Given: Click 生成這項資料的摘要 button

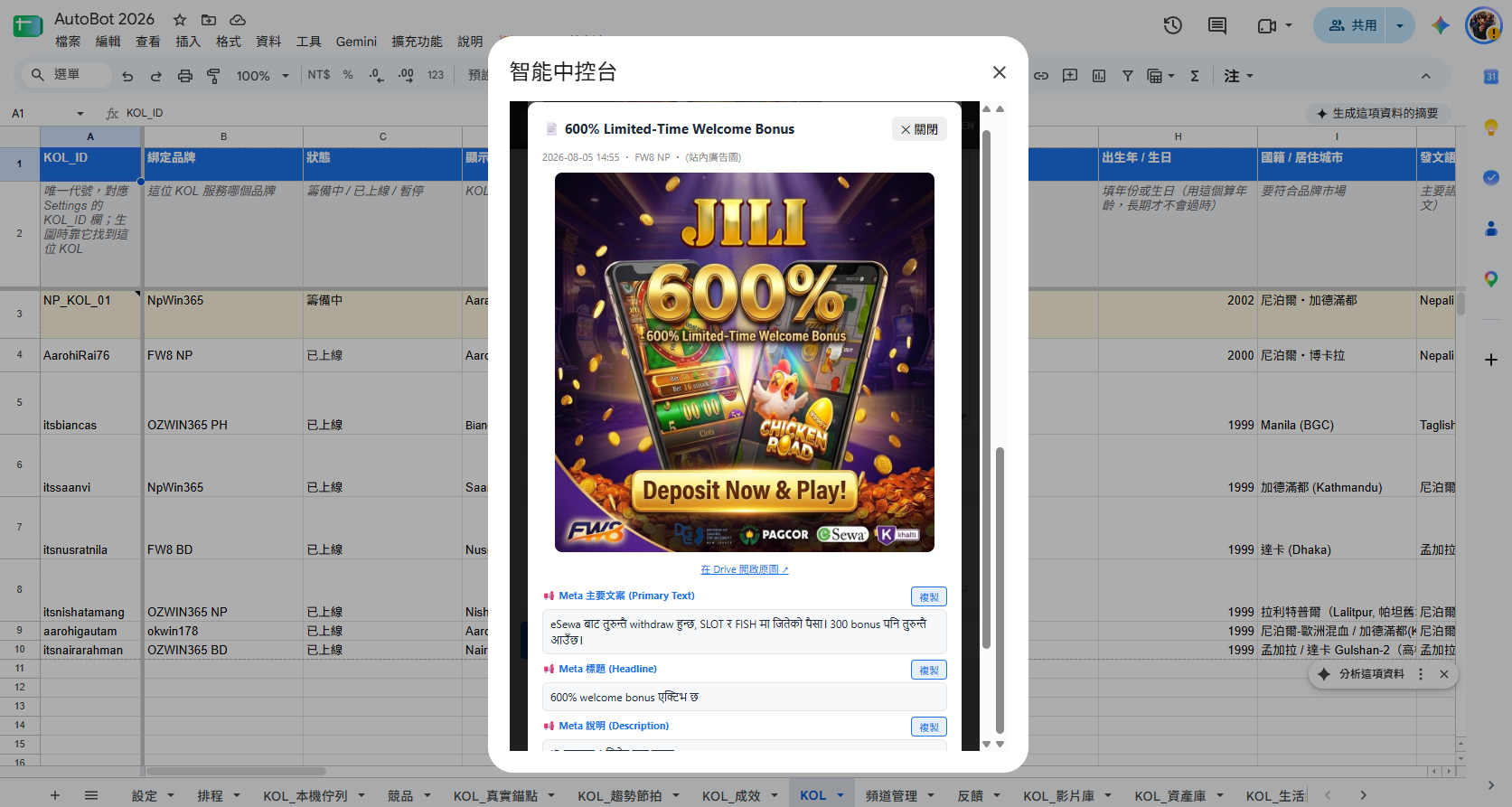Looking at the screenshot, I should coord(1376,113).
